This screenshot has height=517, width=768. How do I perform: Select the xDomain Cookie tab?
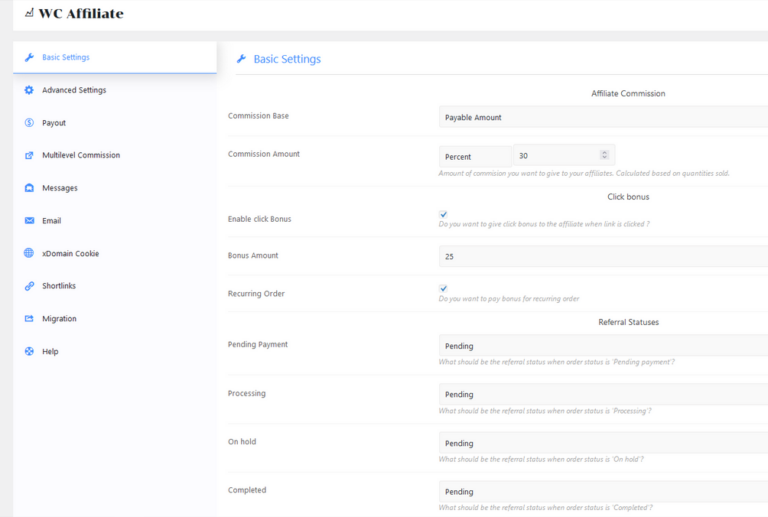pyautogui.click(x=115, y=253)
